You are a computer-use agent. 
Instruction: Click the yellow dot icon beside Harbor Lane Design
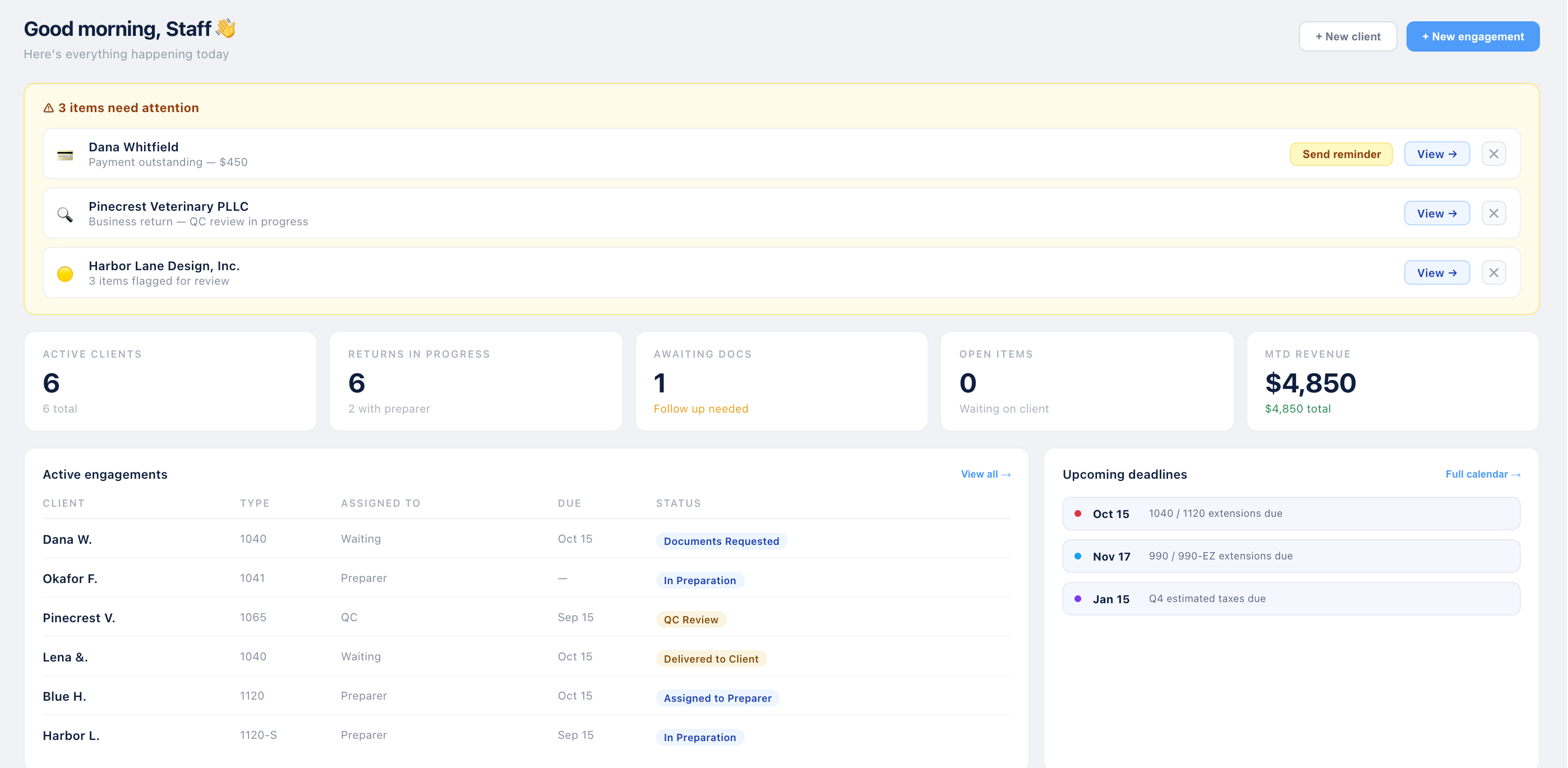click(x=65, y=274)
